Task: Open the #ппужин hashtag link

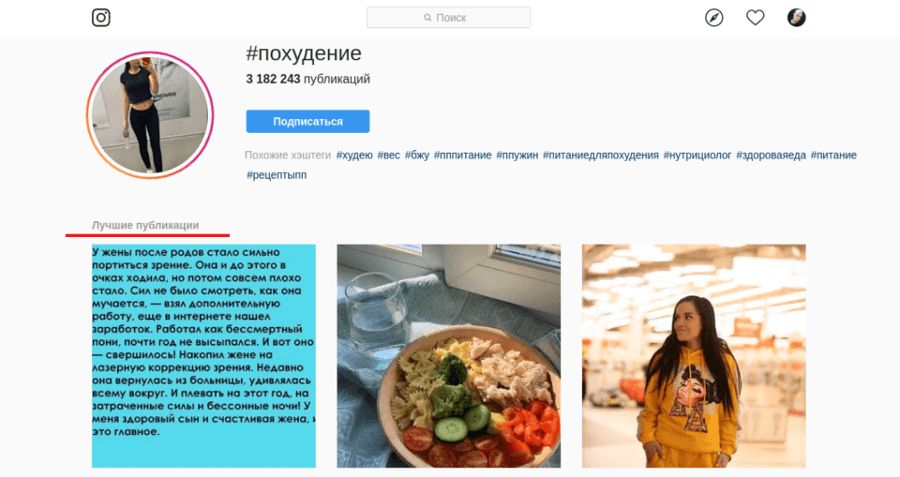Action: 517,155
